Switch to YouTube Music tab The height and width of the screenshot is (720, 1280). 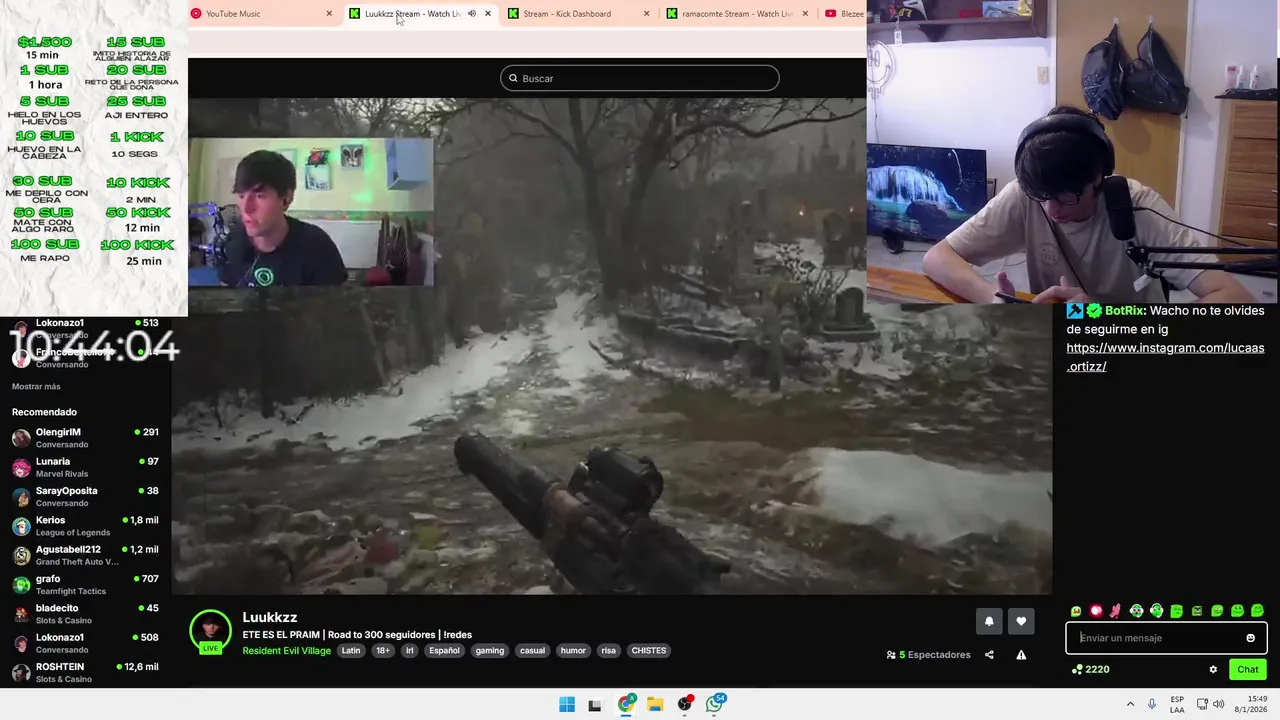pos(261,14)
